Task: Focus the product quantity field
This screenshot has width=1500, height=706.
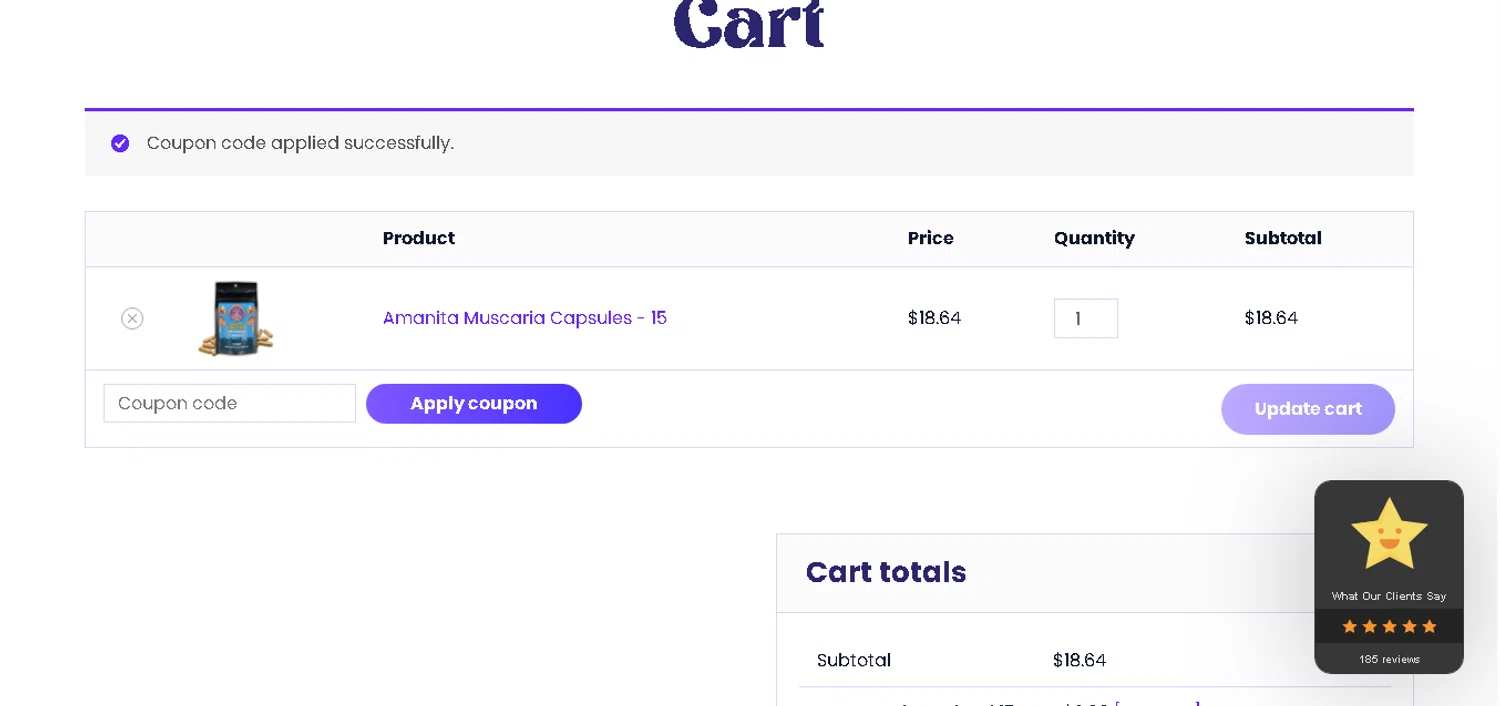Action: point(1085,318)
